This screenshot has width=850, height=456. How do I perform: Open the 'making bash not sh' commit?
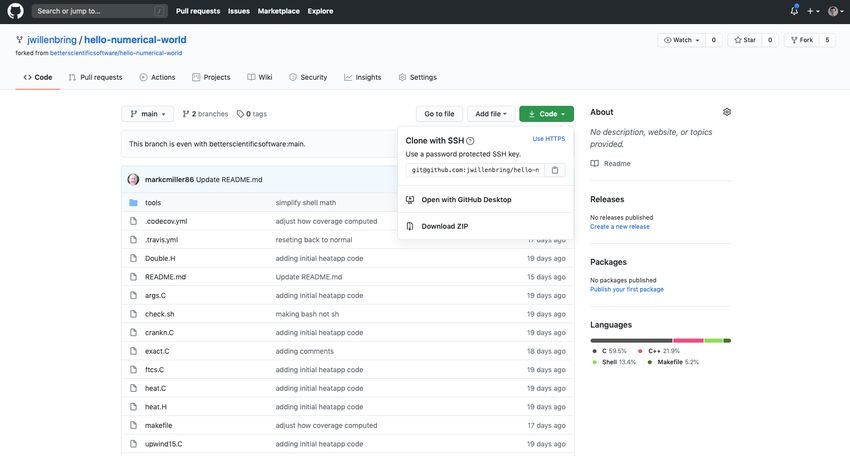[x=307, y=314]
